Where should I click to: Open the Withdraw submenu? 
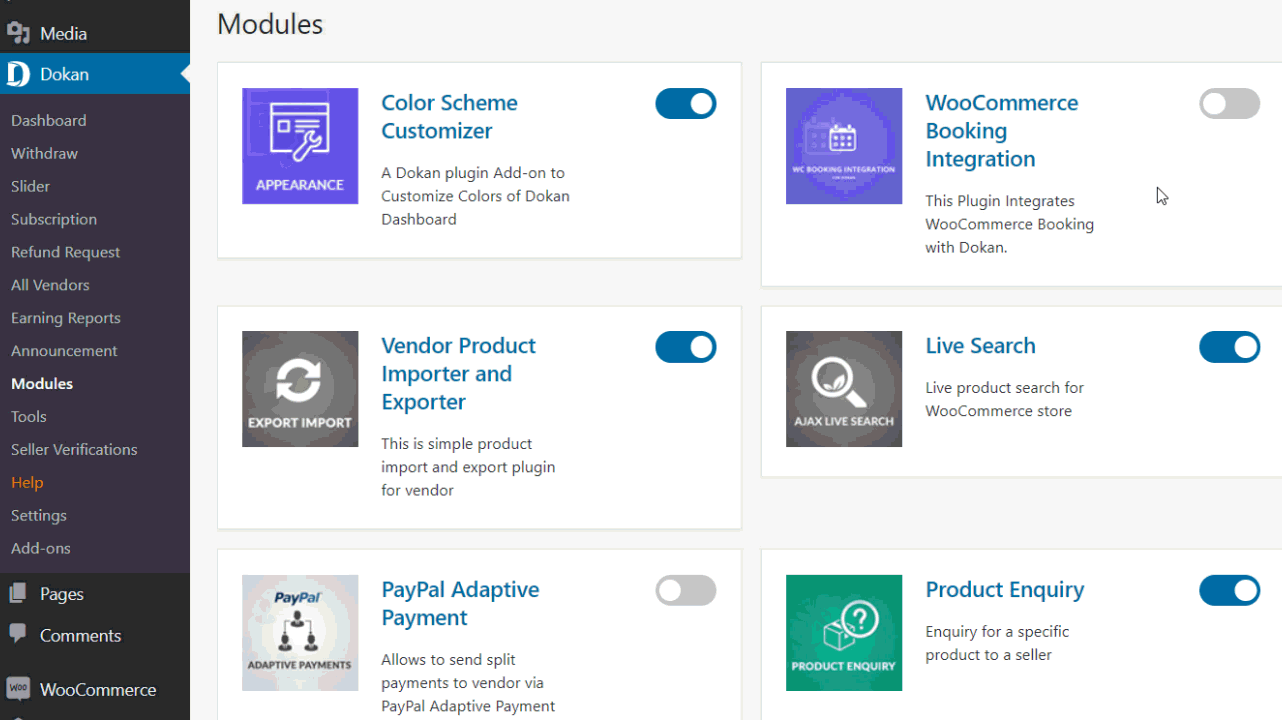click(44, 153)
